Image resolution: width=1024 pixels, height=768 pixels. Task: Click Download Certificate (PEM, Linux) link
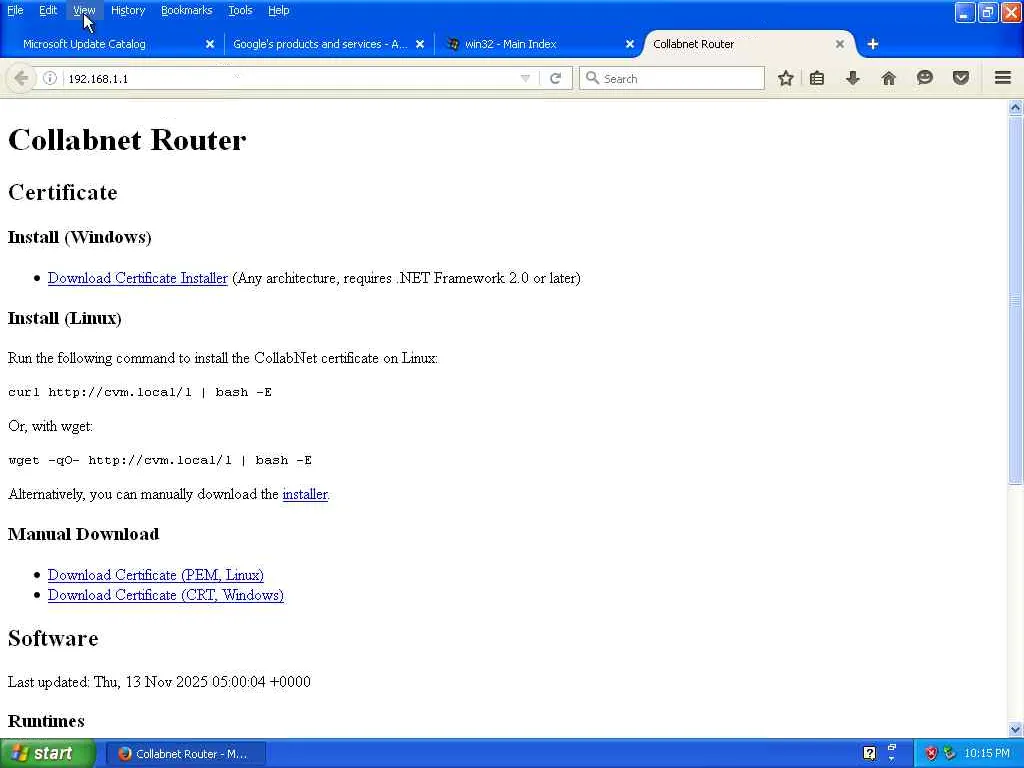(155, 575)
